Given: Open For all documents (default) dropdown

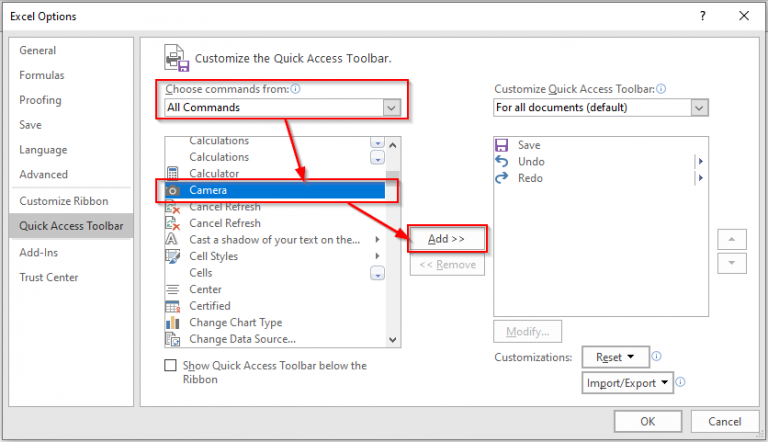Looking at the screenshot, I should pos(601,107).
